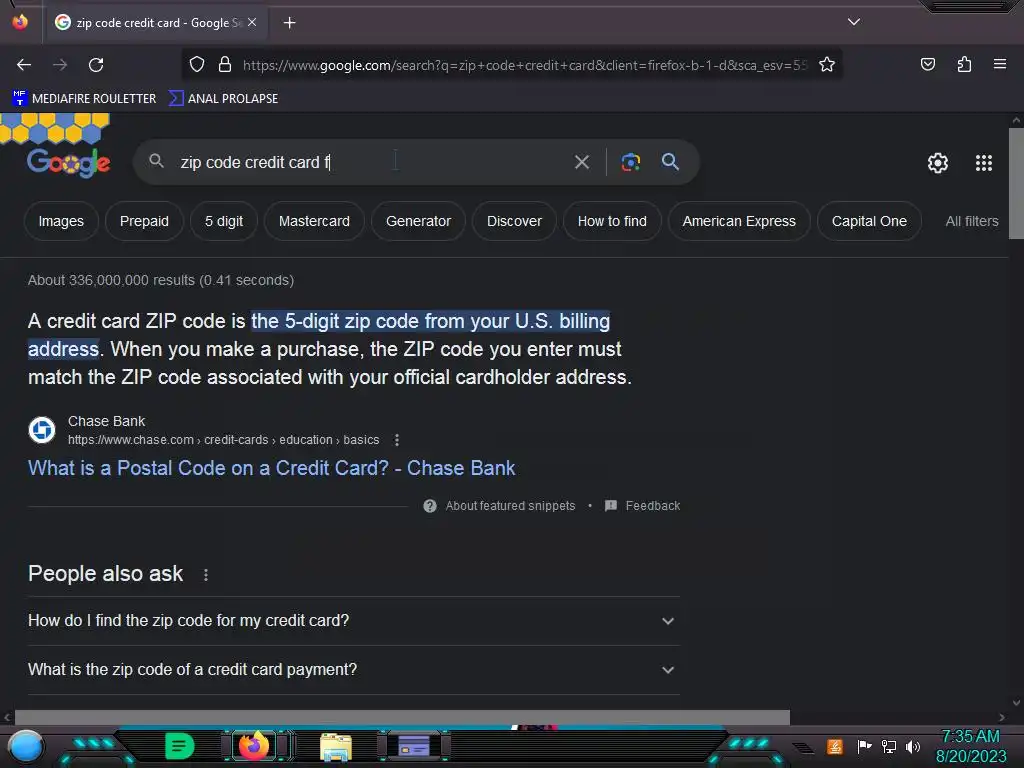This screenshot has height=768, width=1024.
Task: Open network status tray icon
Action: [x=888, y=746]
